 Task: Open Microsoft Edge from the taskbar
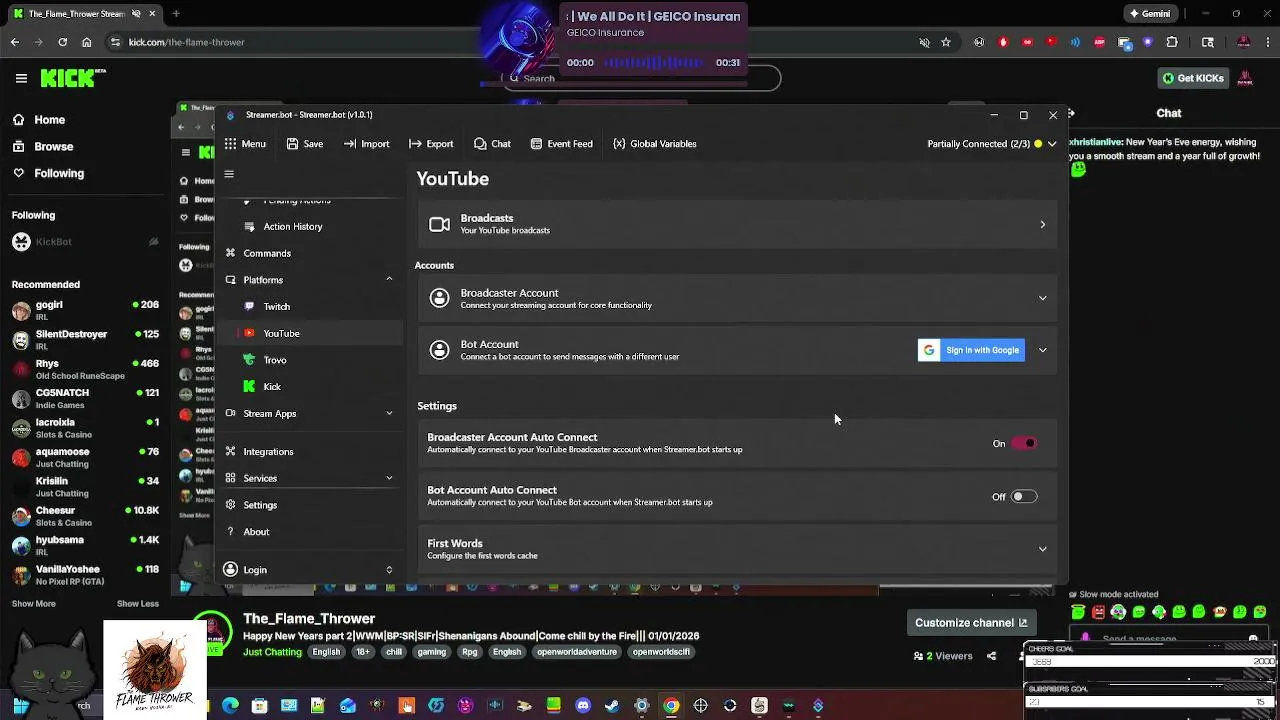230,706
